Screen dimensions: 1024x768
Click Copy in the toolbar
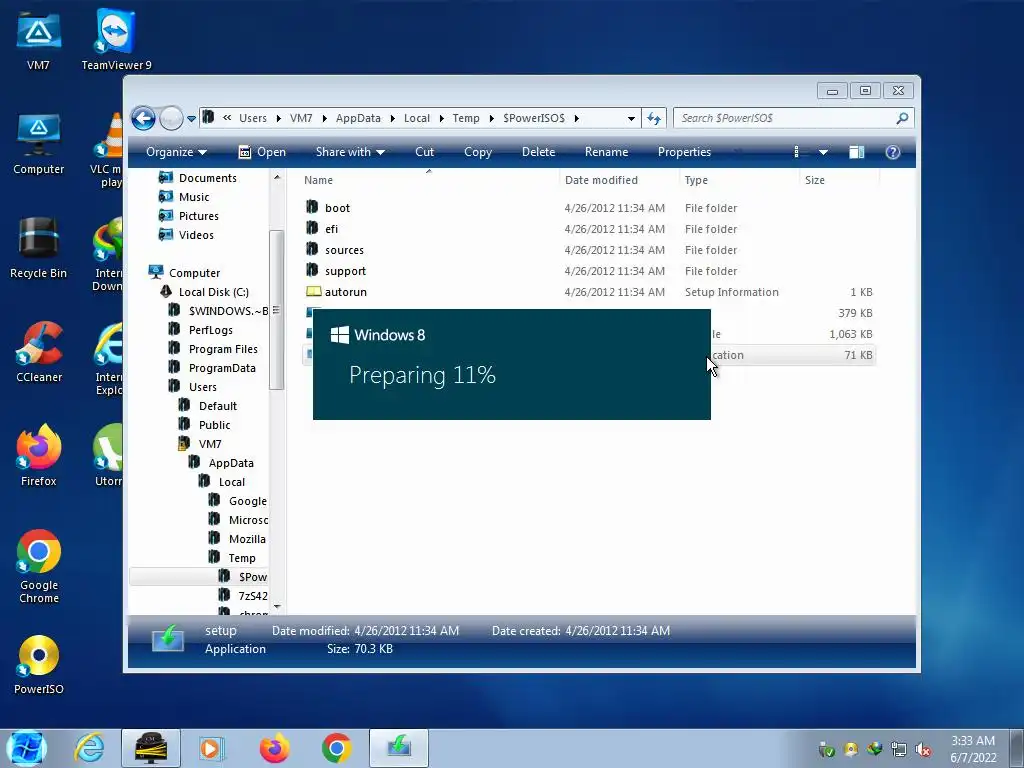(478, 152)
